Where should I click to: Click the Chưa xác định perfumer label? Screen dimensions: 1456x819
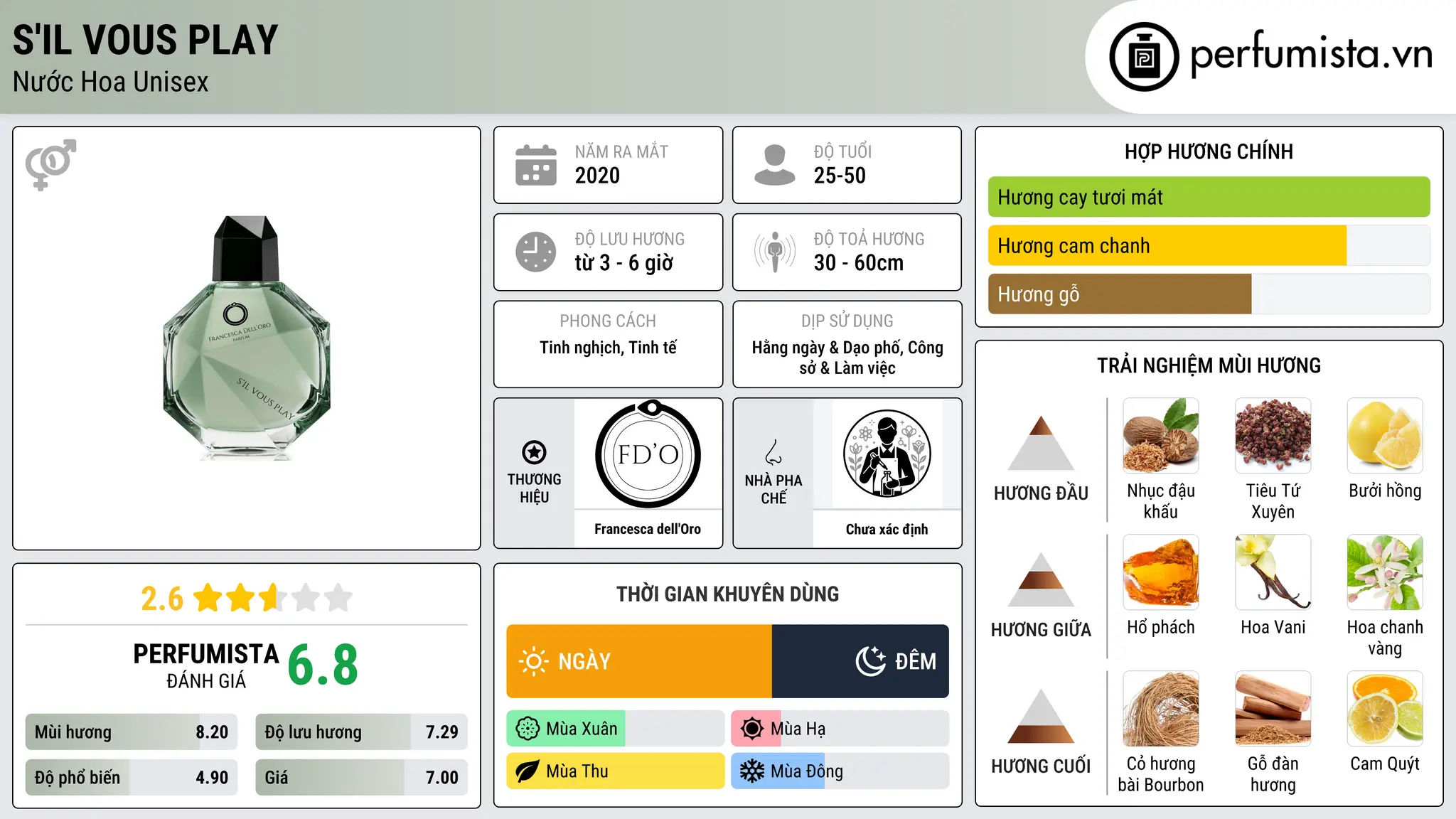tap(887, 529)
